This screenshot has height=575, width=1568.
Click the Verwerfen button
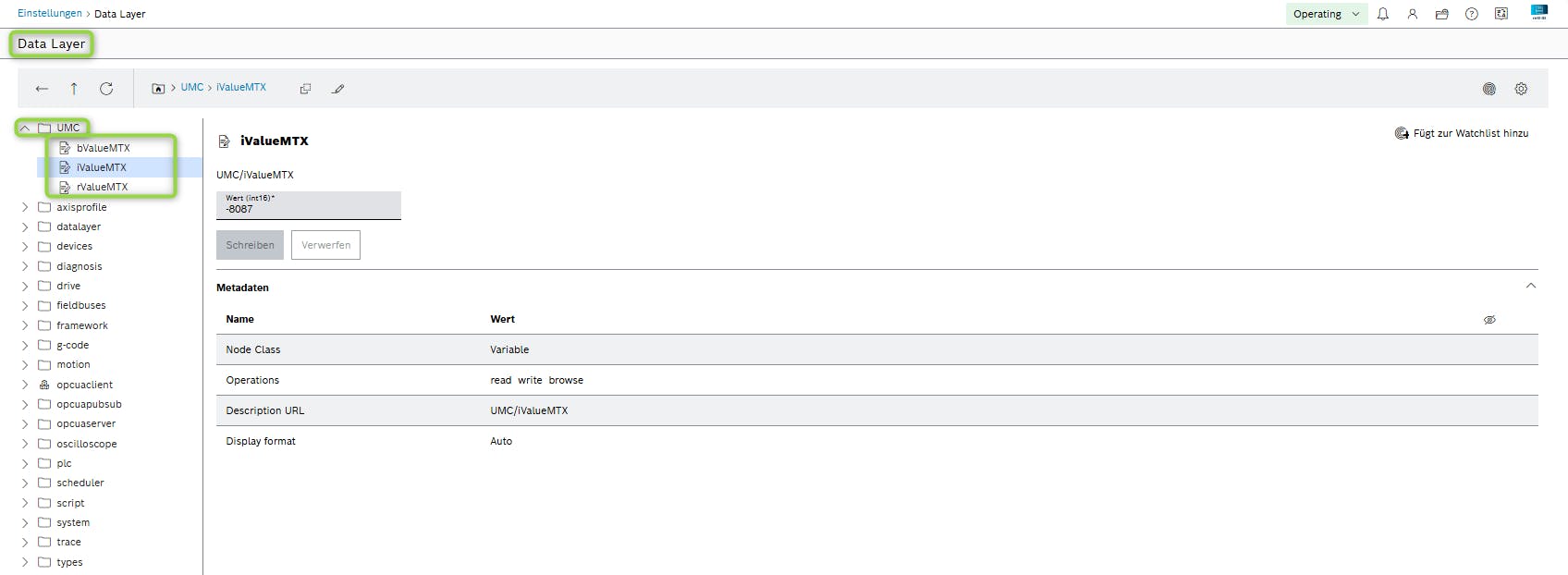(325, 245)
